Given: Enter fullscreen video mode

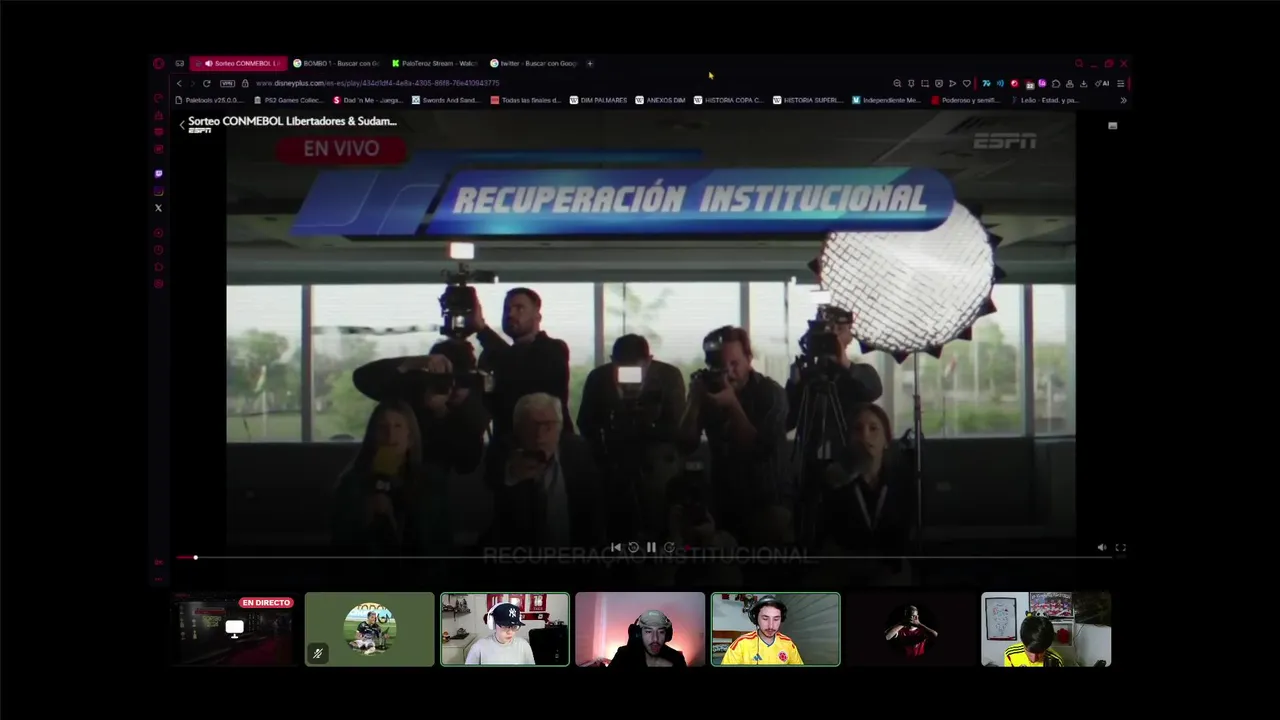Looking at the screenshot, I should [1121, 547].
